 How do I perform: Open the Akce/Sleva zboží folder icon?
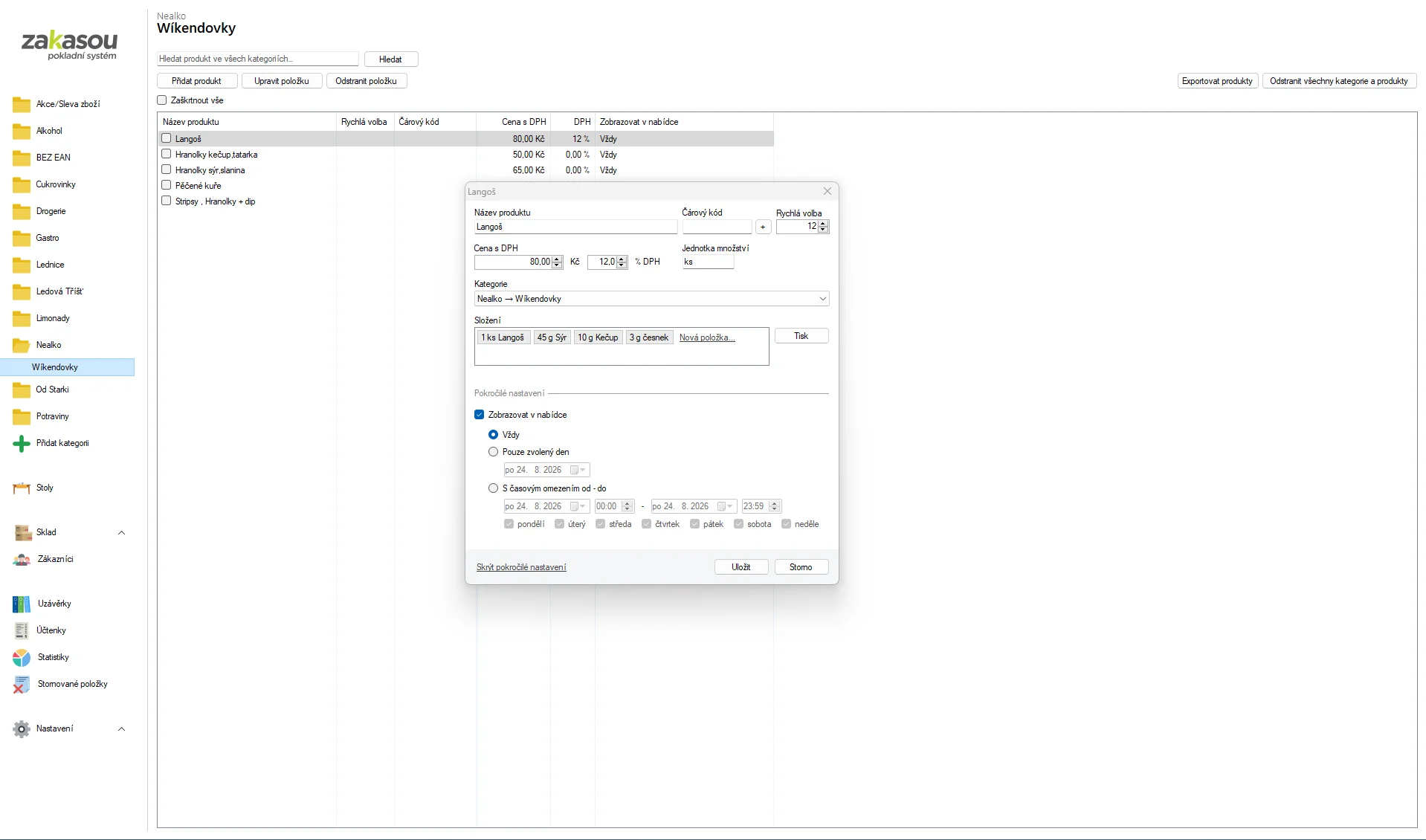22,105
